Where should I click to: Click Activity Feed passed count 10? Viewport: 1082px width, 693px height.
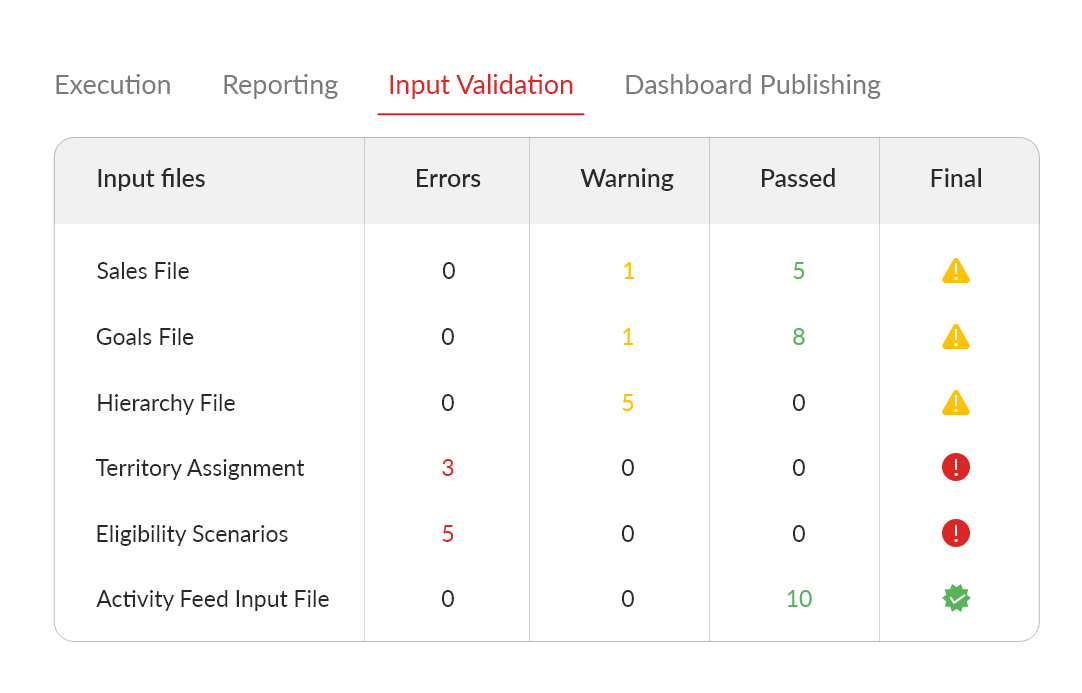[x=799, y=598]
